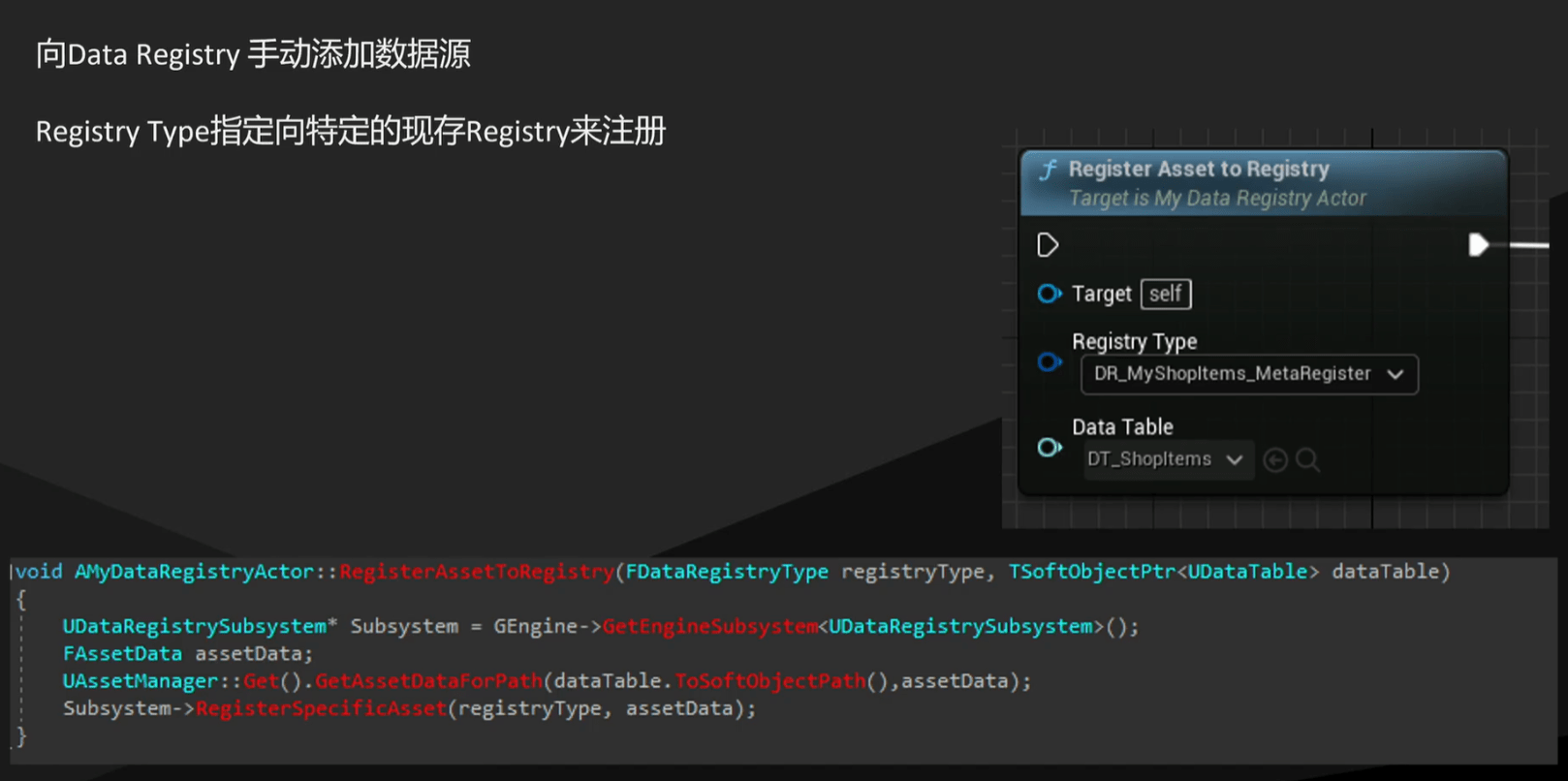This screenshot has height=781, width=1568.
Task: Click the 'self' box next to Target
Action: [1165, 294]
